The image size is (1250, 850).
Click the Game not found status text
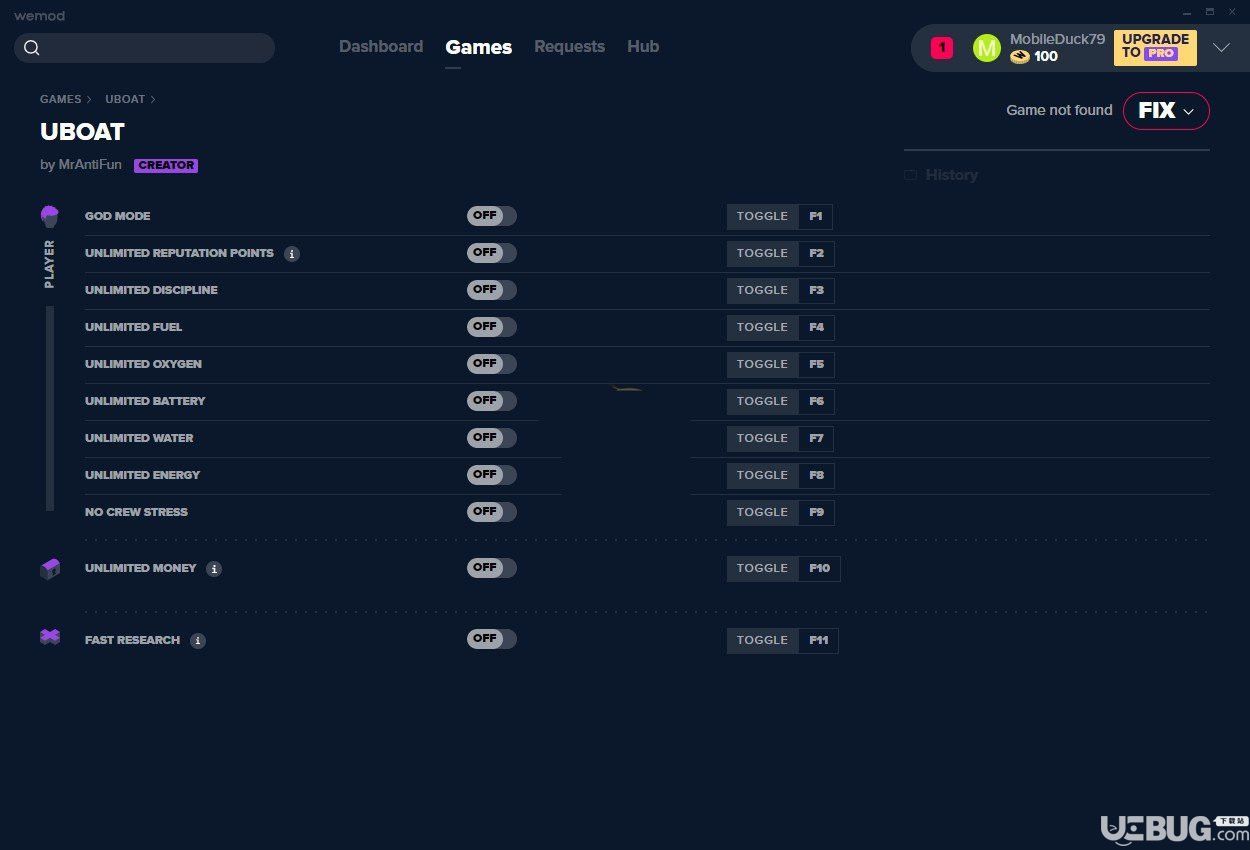1059,111
